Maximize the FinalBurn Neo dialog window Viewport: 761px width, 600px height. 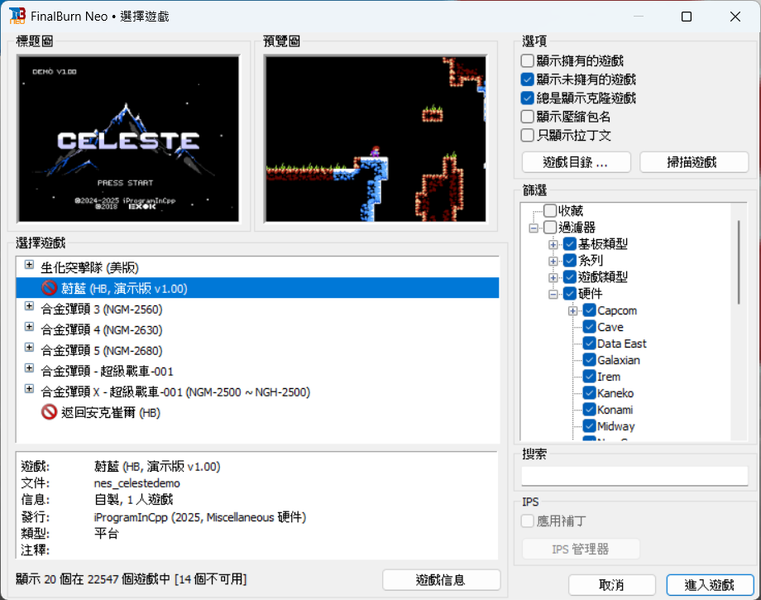click(x=686, y=17)
